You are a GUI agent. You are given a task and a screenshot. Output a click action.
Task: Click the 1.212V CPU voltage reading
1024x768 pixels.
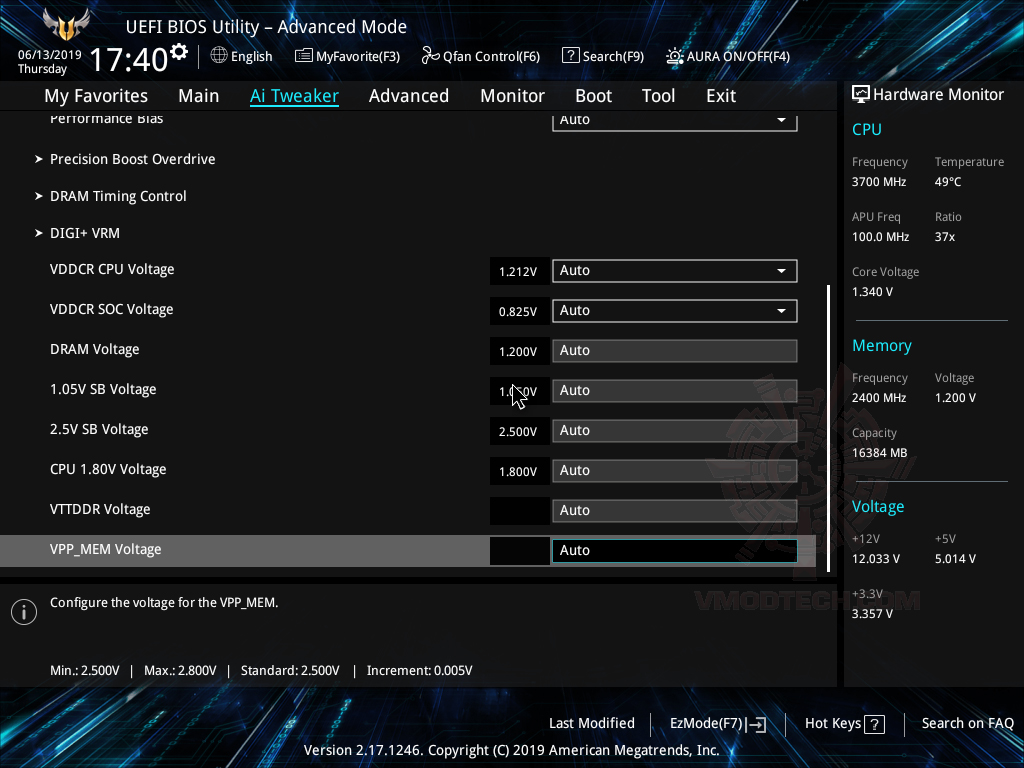click(519, 272)
